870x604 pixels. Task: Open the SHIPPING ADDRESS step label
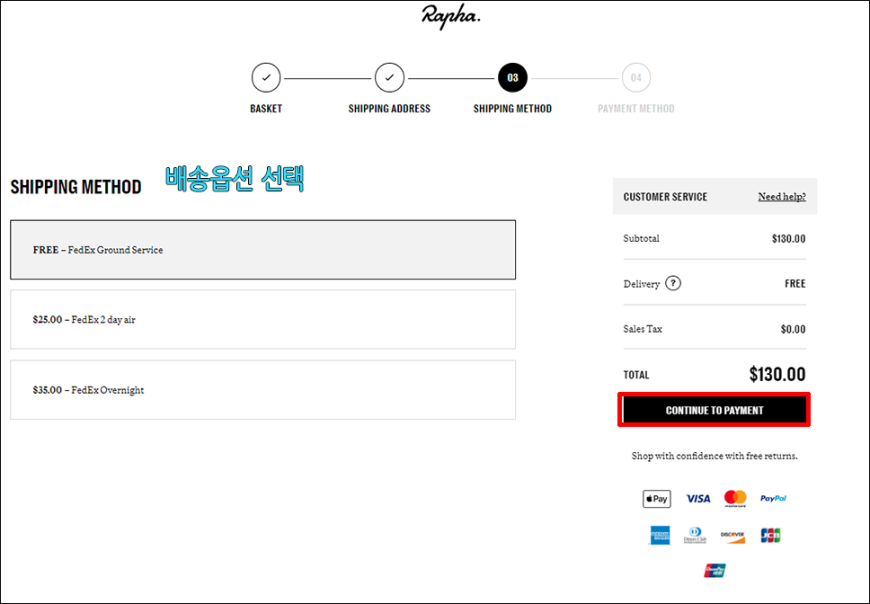tap(390, 109)
